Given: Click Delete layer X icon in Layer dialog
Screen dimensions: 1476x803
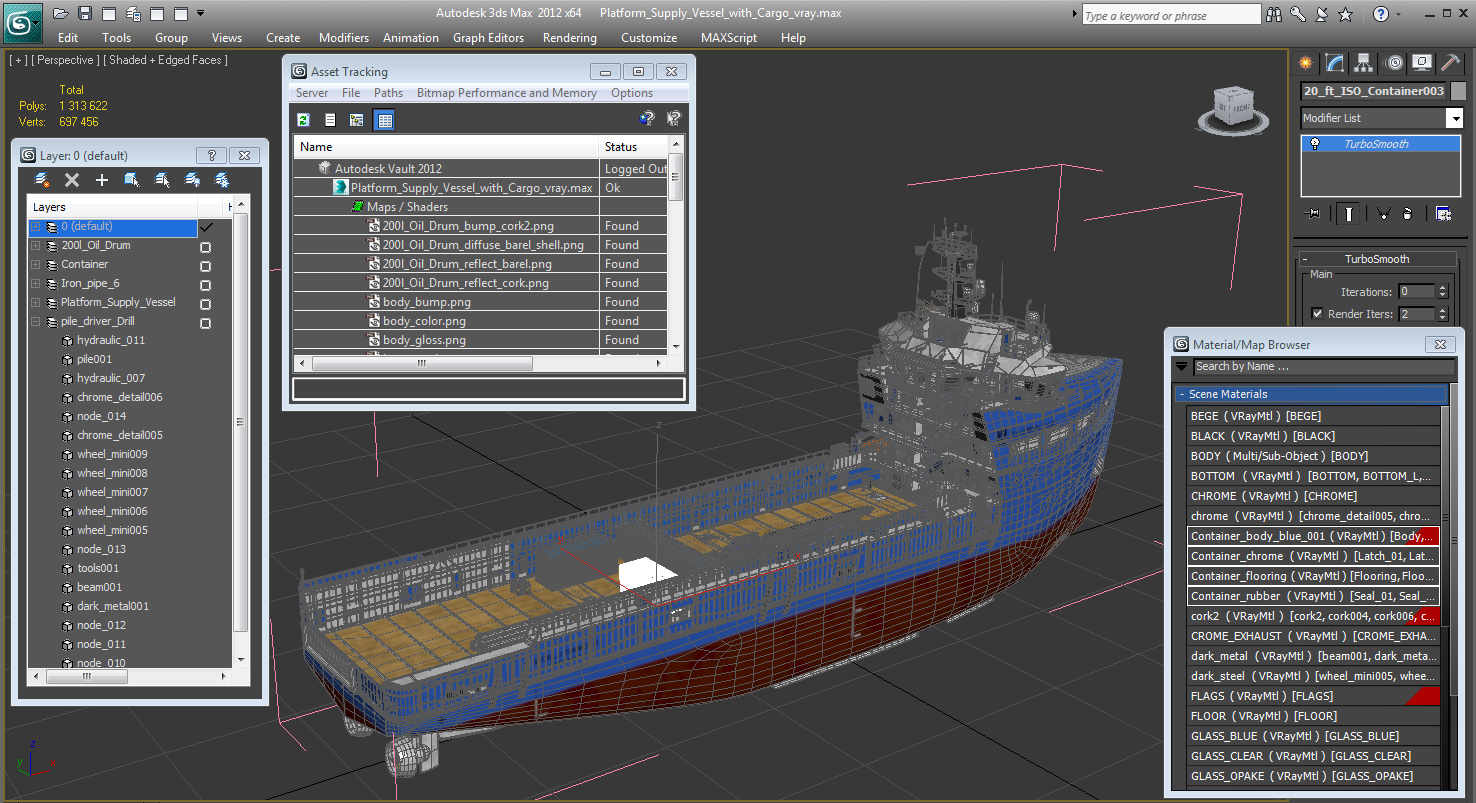Looking at the screenshot, I should tap(72, 180).
